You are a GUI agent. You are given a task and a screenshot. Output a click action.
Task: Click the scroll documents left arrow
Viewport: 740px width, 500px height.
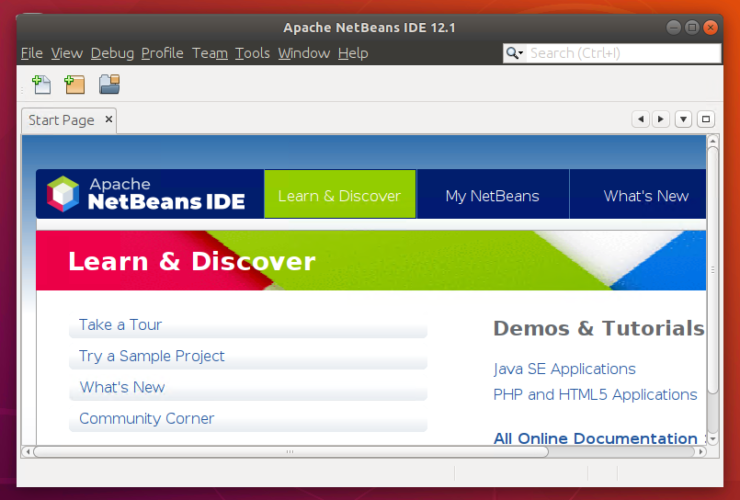(640, 120)
